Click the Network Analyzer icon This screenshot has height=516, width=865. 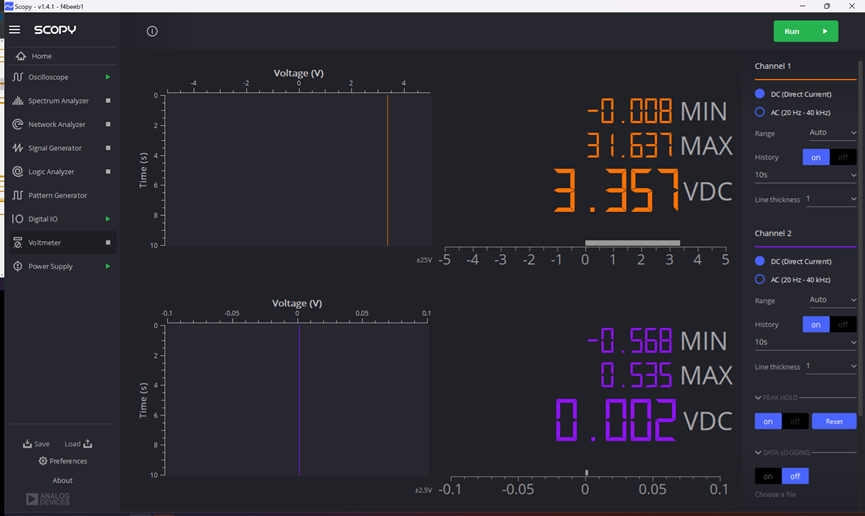pyautogui.click(x=18, y=124)
